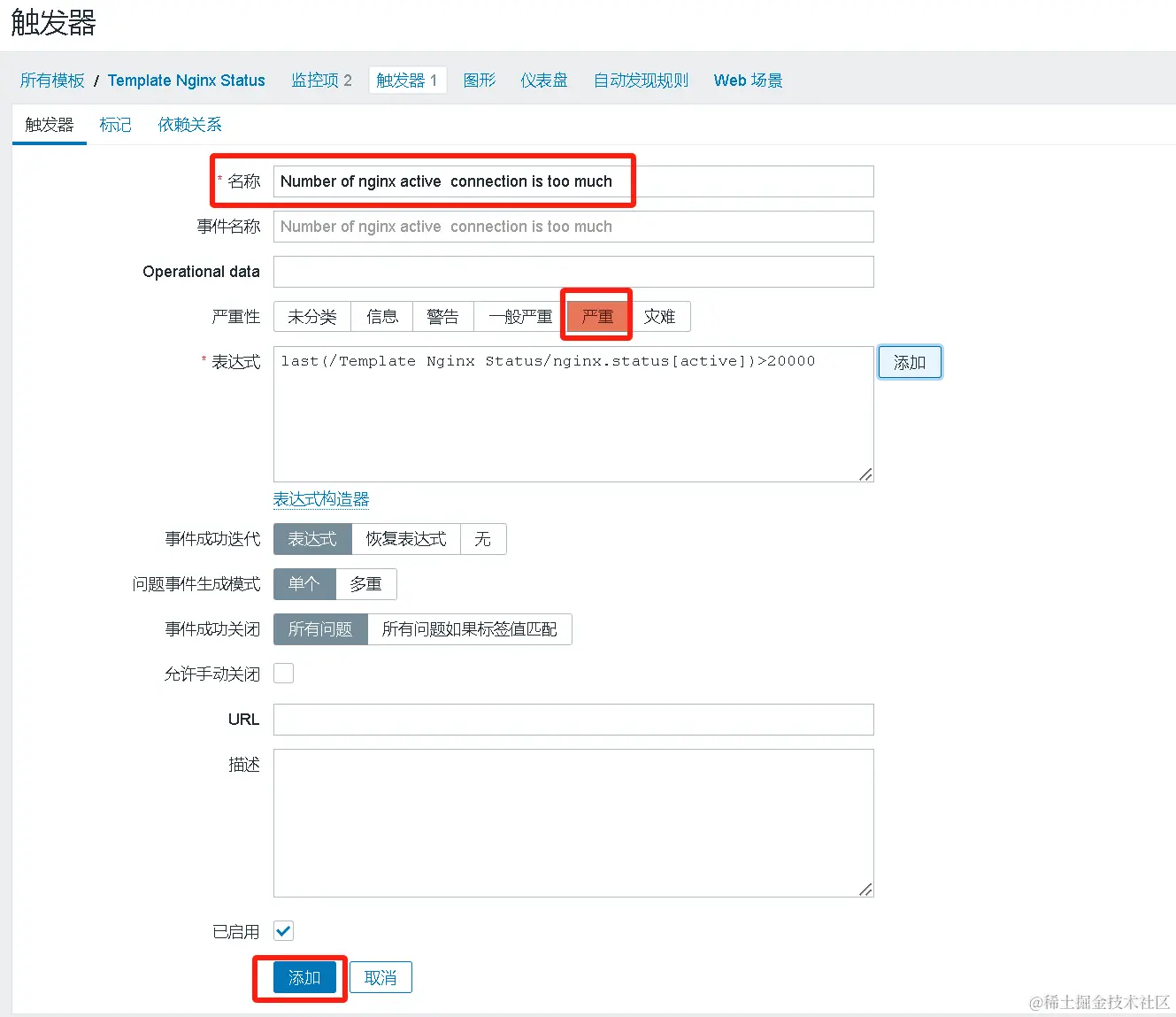Screen dimensions: 1176x1017
Task: Open the 表达式构造器 link
Action: 321,499
